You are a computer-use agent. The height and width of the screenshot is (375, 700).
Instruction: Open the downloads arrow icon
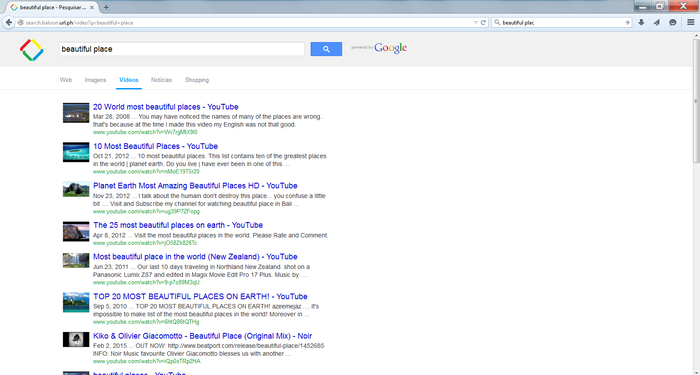coord(641,22)
